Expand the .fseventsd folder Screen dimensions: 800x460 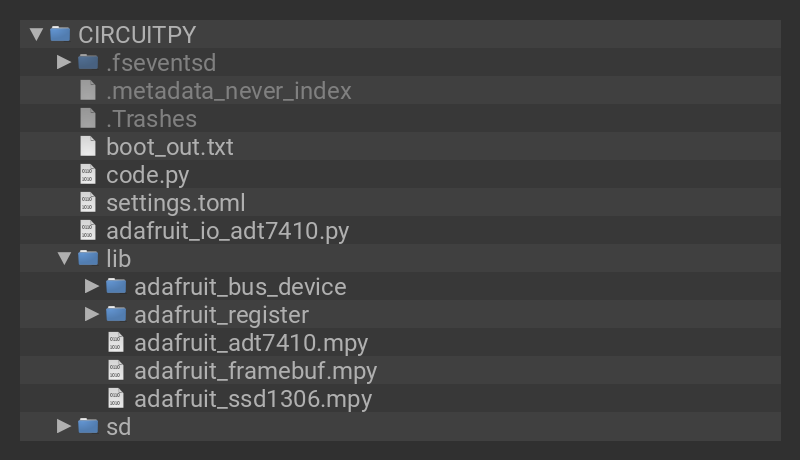tap(64, 62)
